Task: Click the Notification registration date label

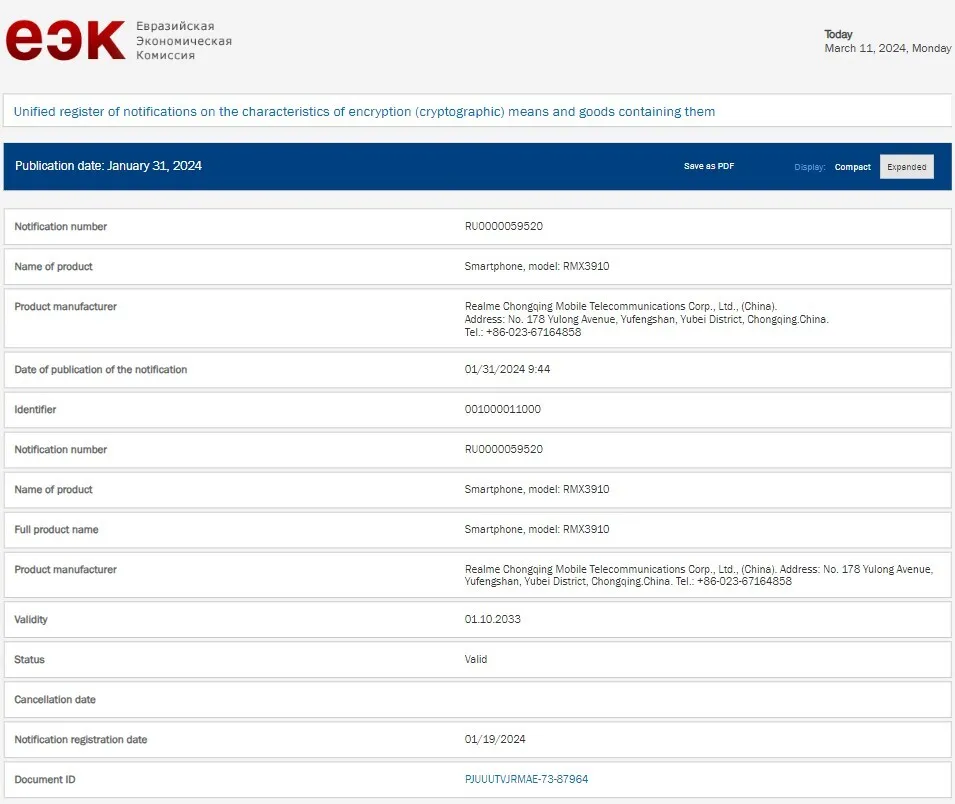Action: [x=80, y=739]
